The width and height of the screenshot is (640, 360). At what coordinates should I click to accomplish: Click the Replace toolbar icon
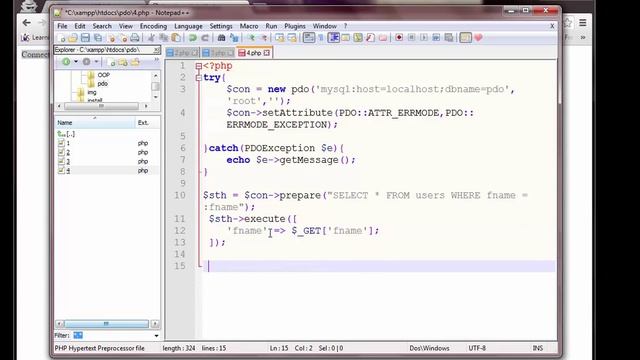pyautogui.click(x=234, y=38)
